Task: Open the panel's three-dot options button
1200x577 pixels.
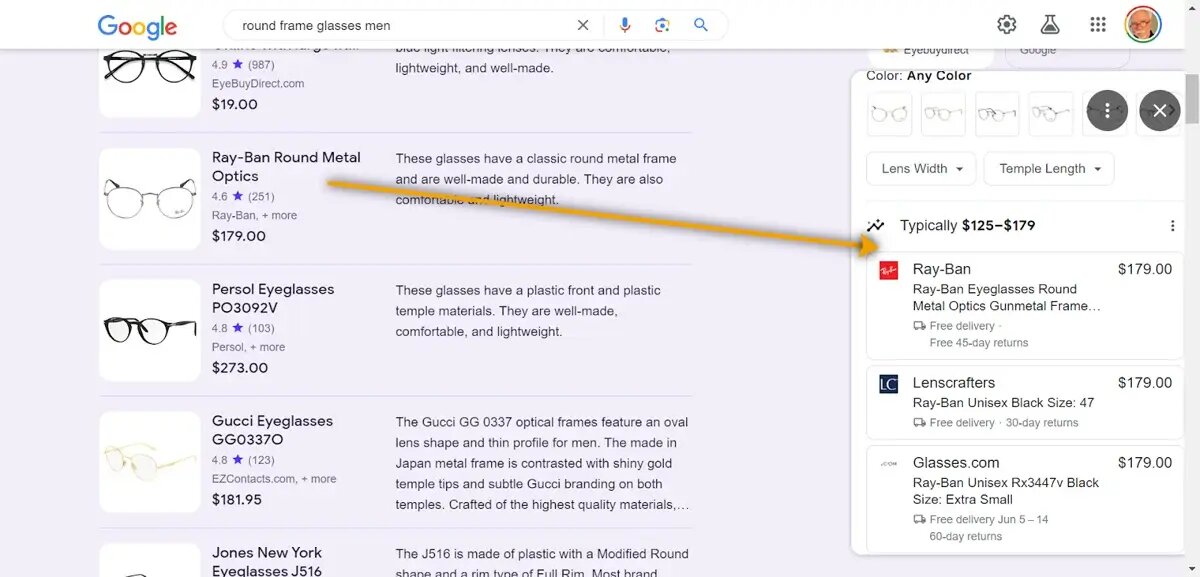Action: pyautogui.click(x=1107, y=111)
